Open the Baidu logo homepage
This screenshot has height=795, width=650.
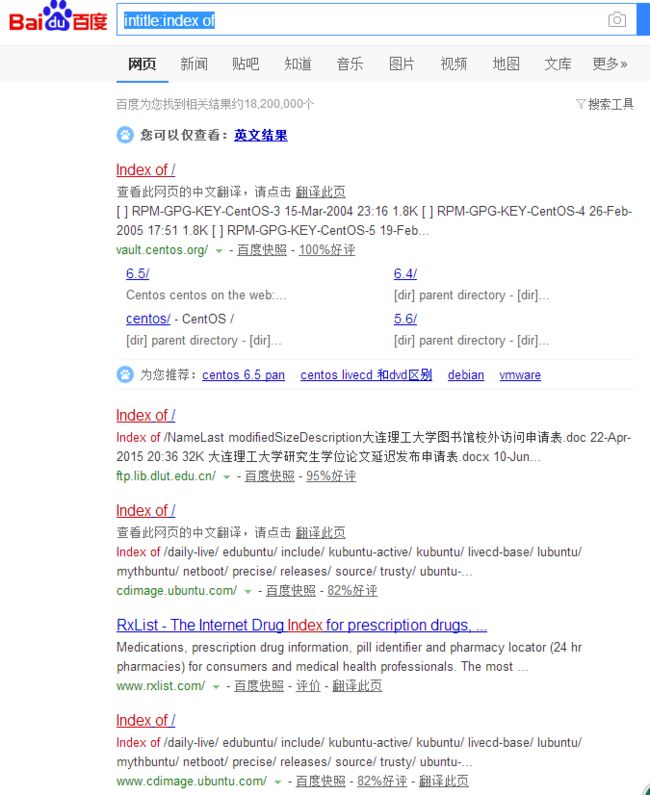(x=58, y=17)
